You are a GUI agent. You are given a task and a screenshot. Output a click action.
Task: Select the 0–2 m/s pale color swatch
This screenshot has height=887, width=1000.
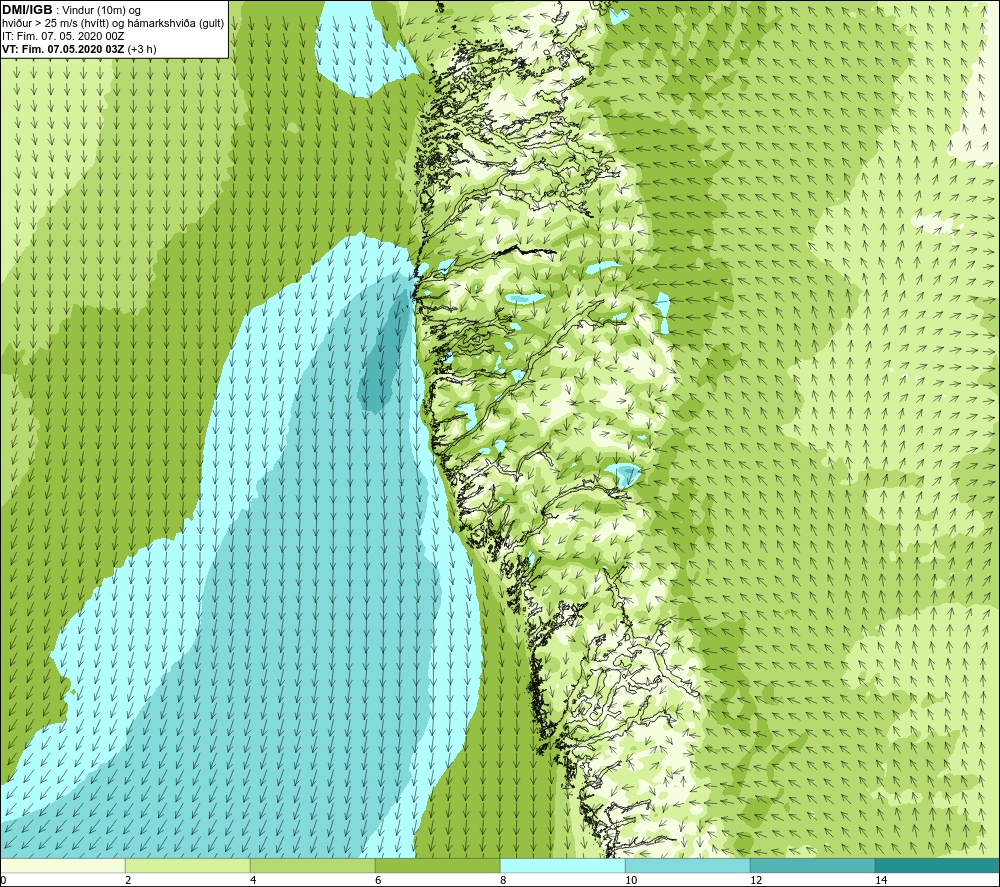point(62,865)
